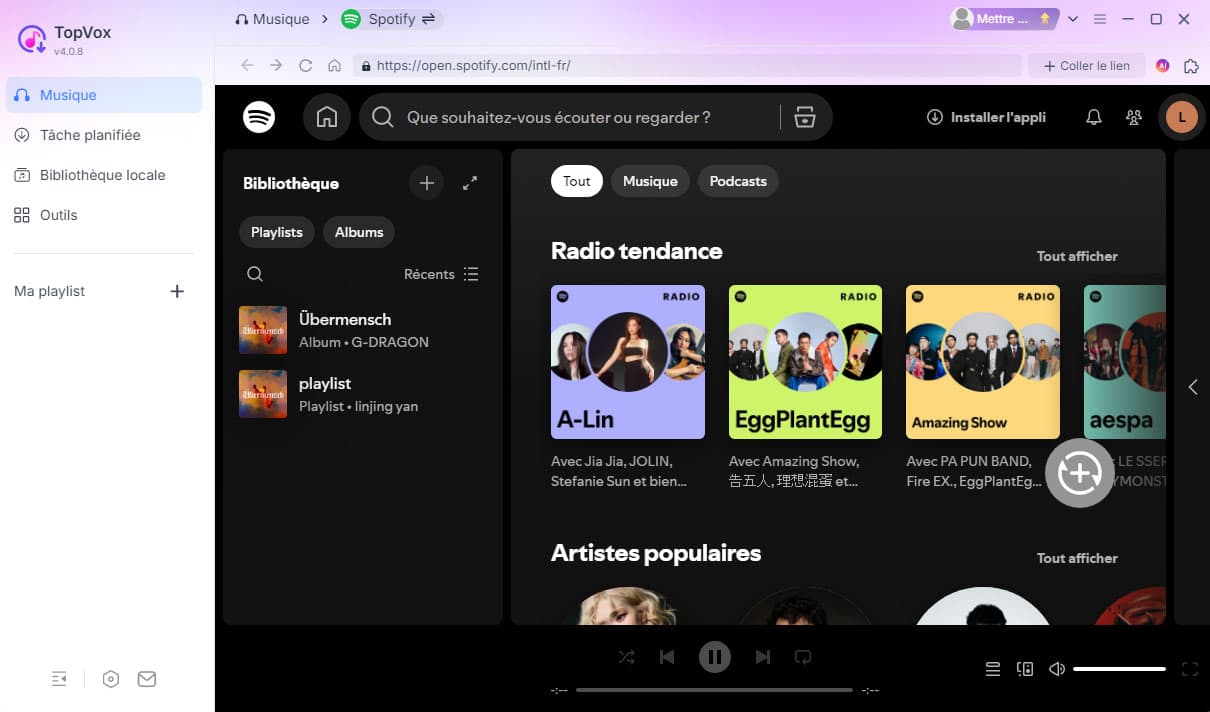Open the extensions puzzle icon
This screenshot has height=712, width=1210.
coord(1191,66)
